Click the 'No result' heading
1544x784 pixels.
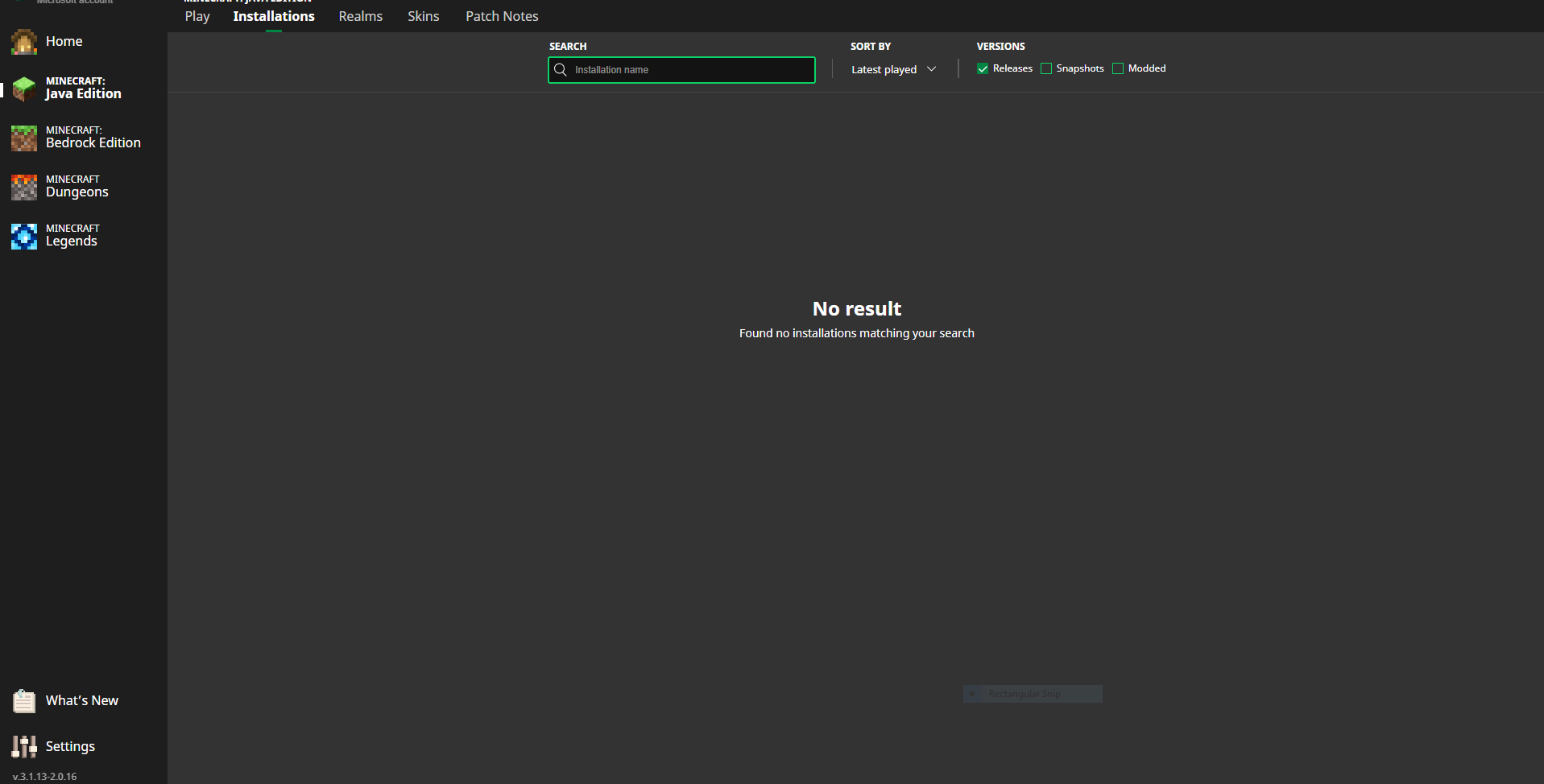pos(857,308)
